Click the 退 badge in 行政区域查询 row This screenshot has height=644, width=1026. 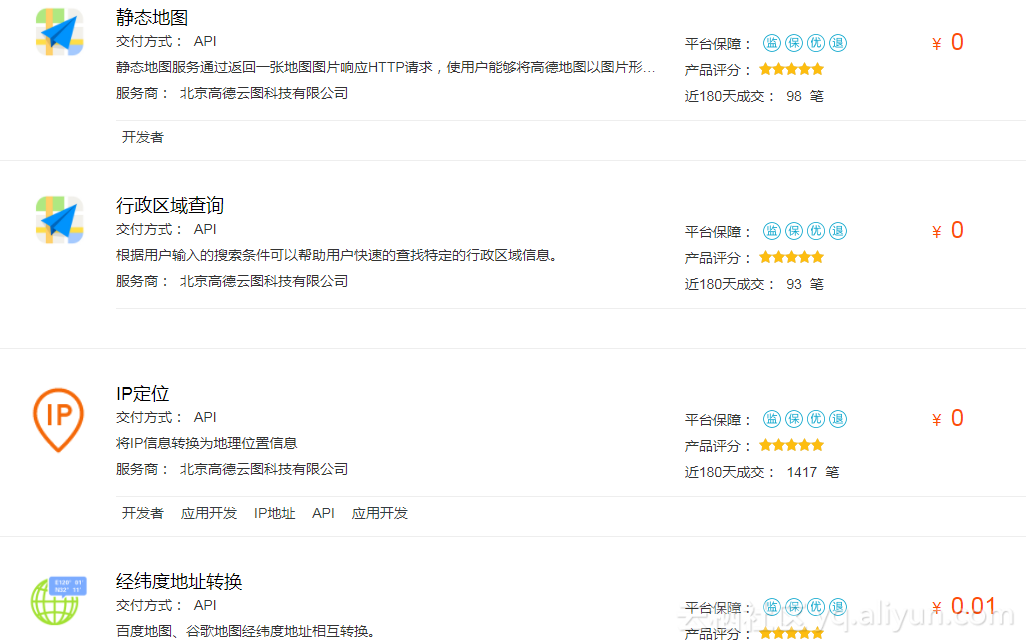point(838,231)
